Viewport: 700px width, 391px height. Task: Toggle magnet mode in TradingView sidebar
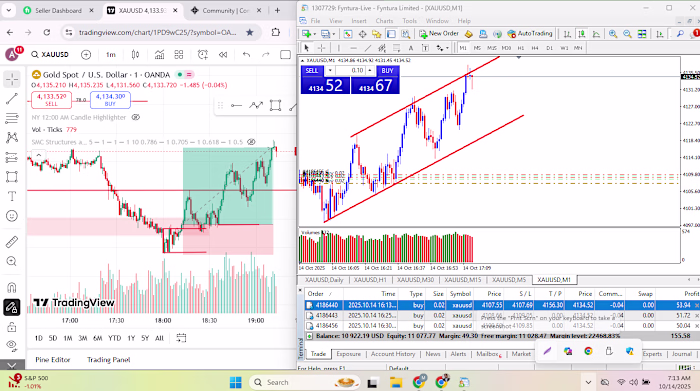tap(12, 287)
